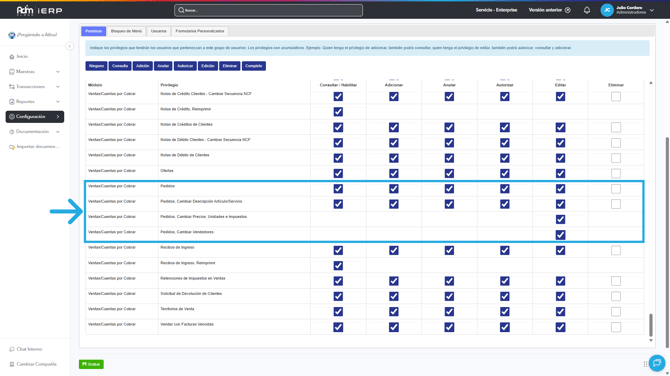Click the Inicio home icon
The height and width of the screenshot is (376, 670).
[x=12, y=56]
